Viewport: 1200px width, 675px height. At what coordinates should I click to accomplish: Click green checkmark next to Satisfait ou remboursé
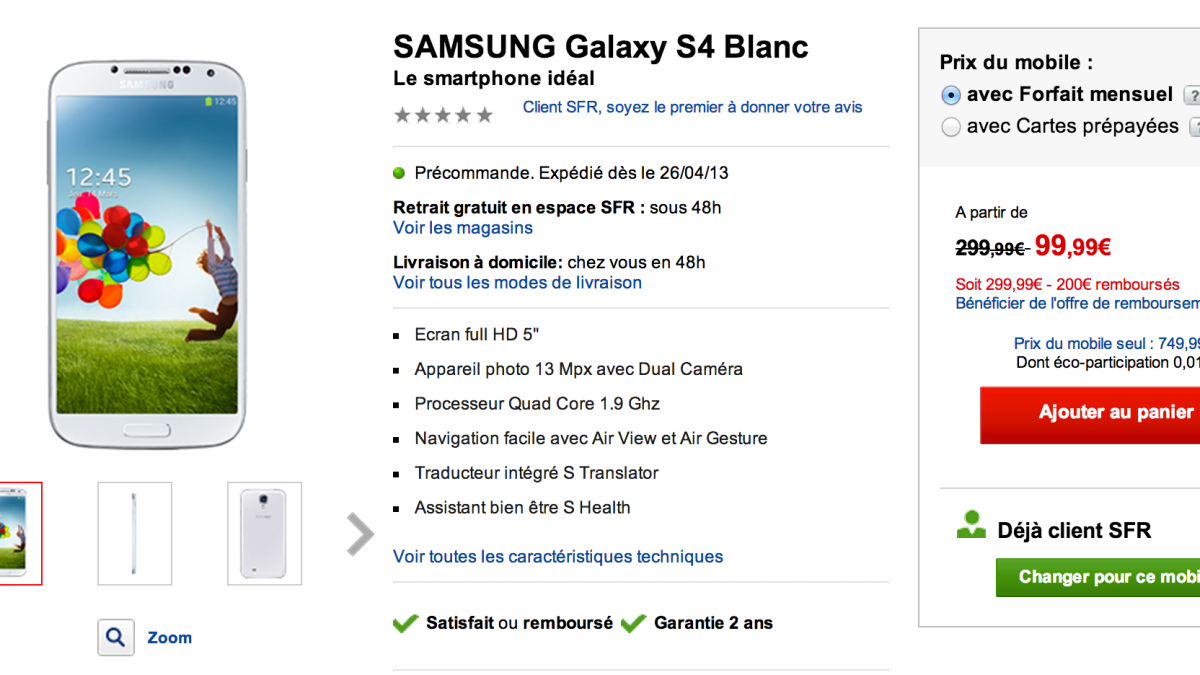click(405, 623)
